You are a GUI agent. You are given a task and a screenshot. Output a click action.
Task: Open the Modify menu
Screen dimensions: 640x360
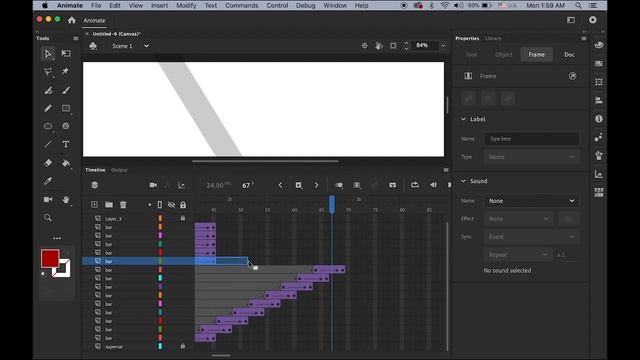click(186, 5)
